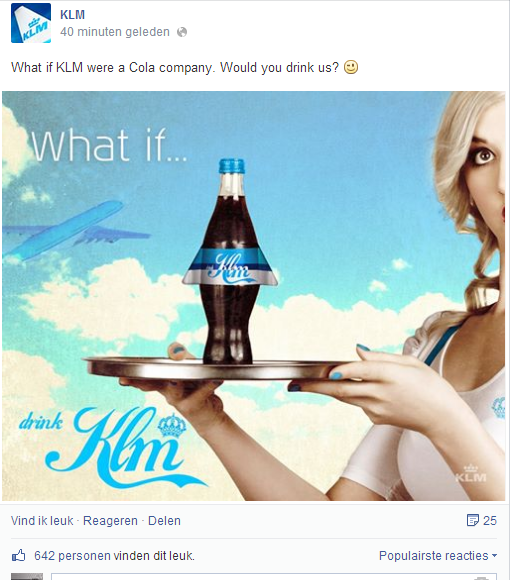510x581 pixels.
Task: Click the shares note icon
Action: click(473, 520)
